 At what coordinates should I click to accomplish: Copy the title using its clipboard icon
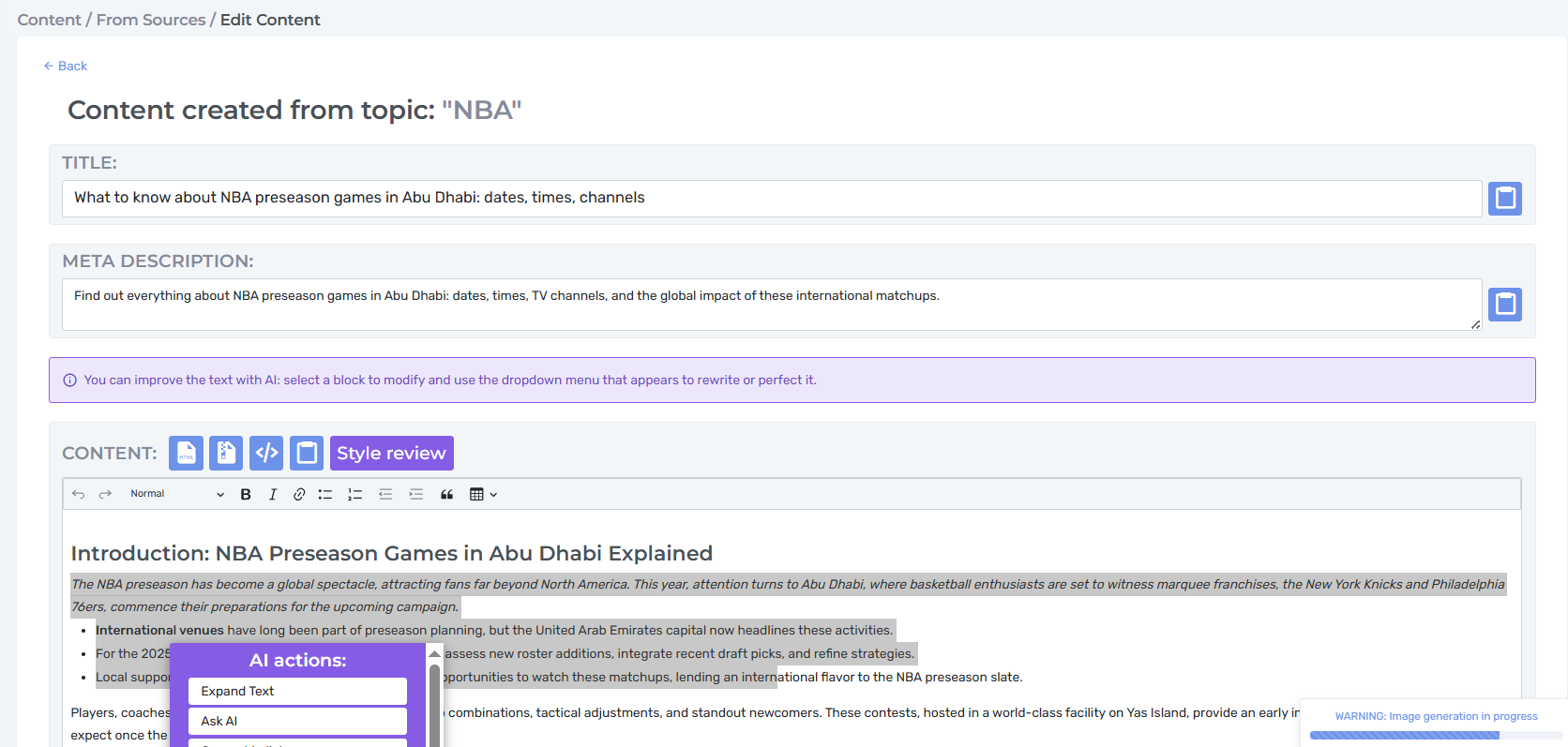pos(1505,199)
